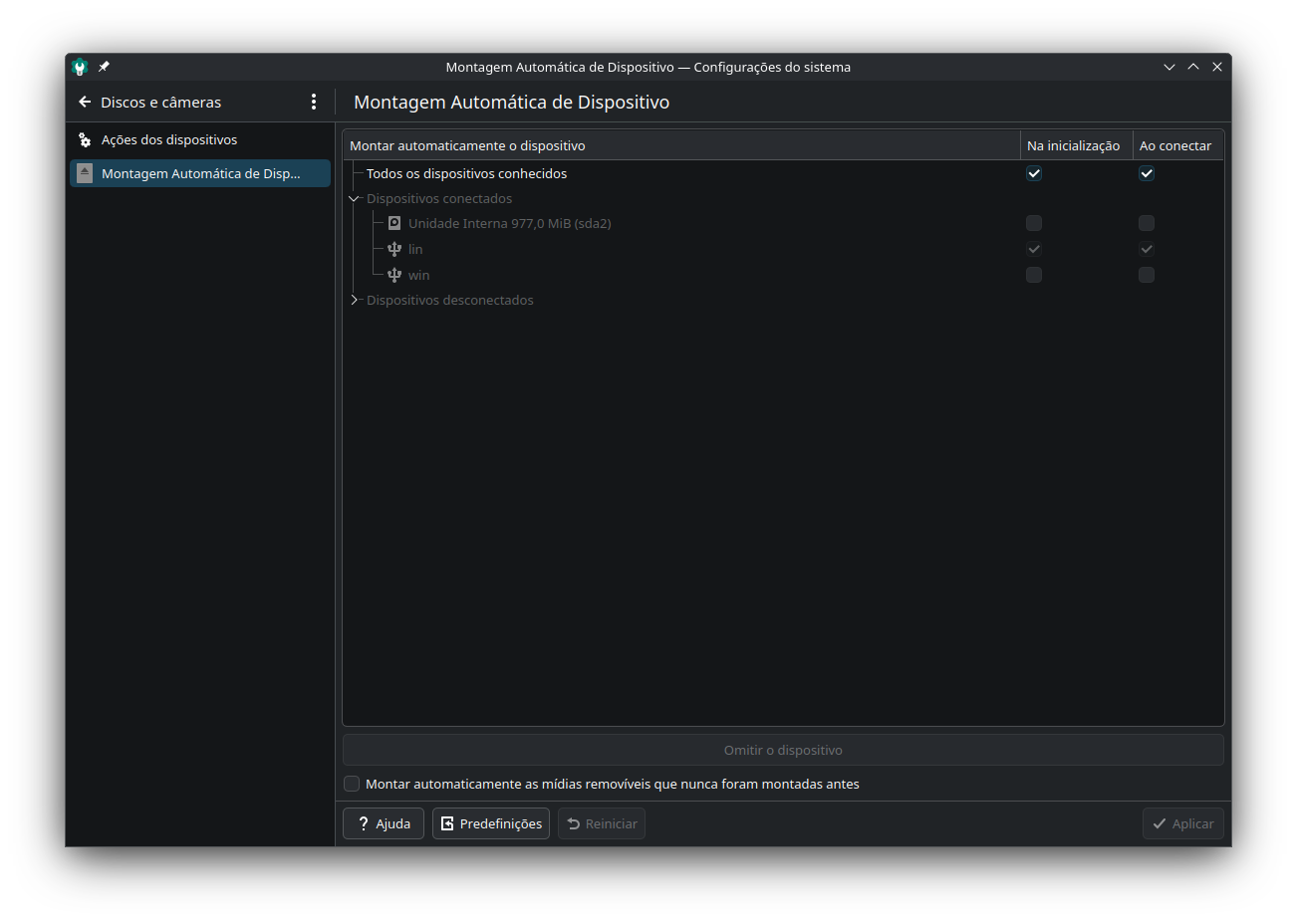Toggle Na inicialização checkbox for Unidade Interna
This screenshot has width=1297, height=924.
(1034, 223)
